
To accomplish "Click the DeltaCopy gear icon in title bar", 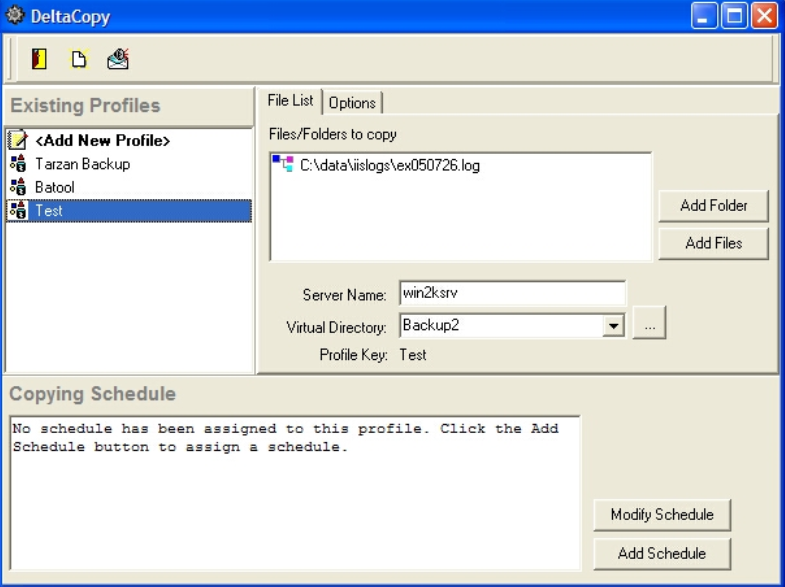I will 15,15.
